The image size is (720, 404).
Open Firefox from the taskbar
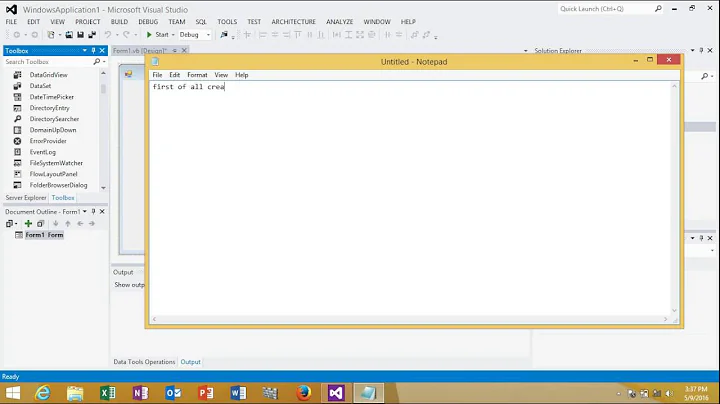tap(303, 393)
